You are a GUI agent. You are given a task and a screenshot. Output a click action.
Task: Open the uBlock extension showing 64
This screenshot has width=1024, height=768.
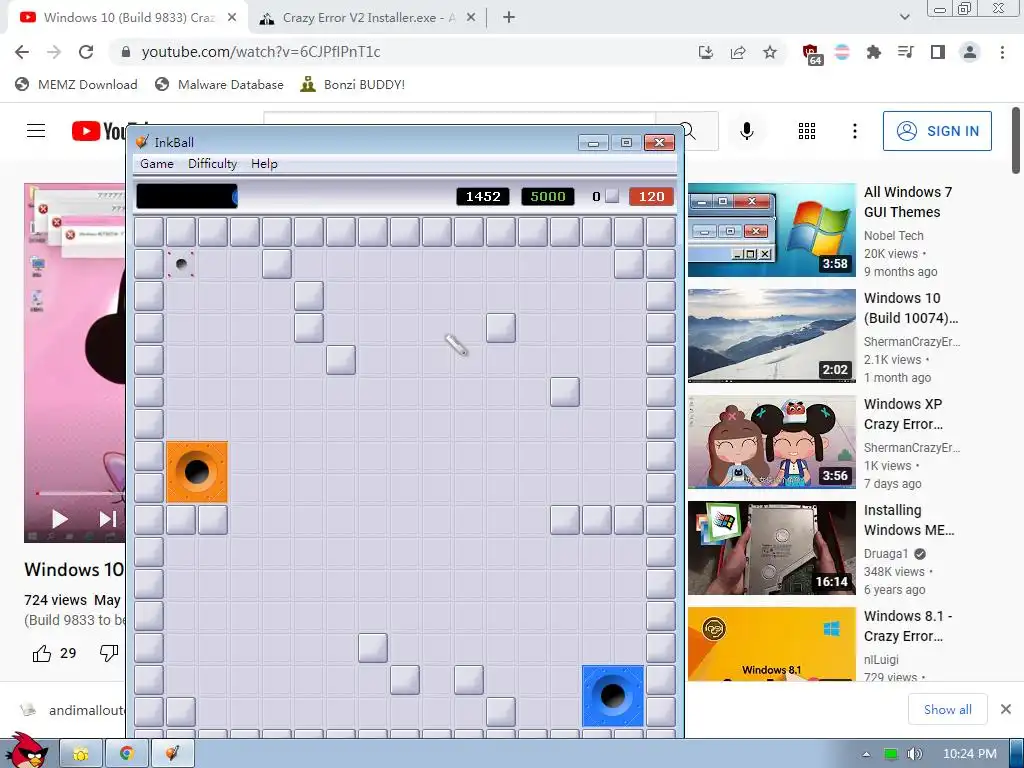point(811,54)
